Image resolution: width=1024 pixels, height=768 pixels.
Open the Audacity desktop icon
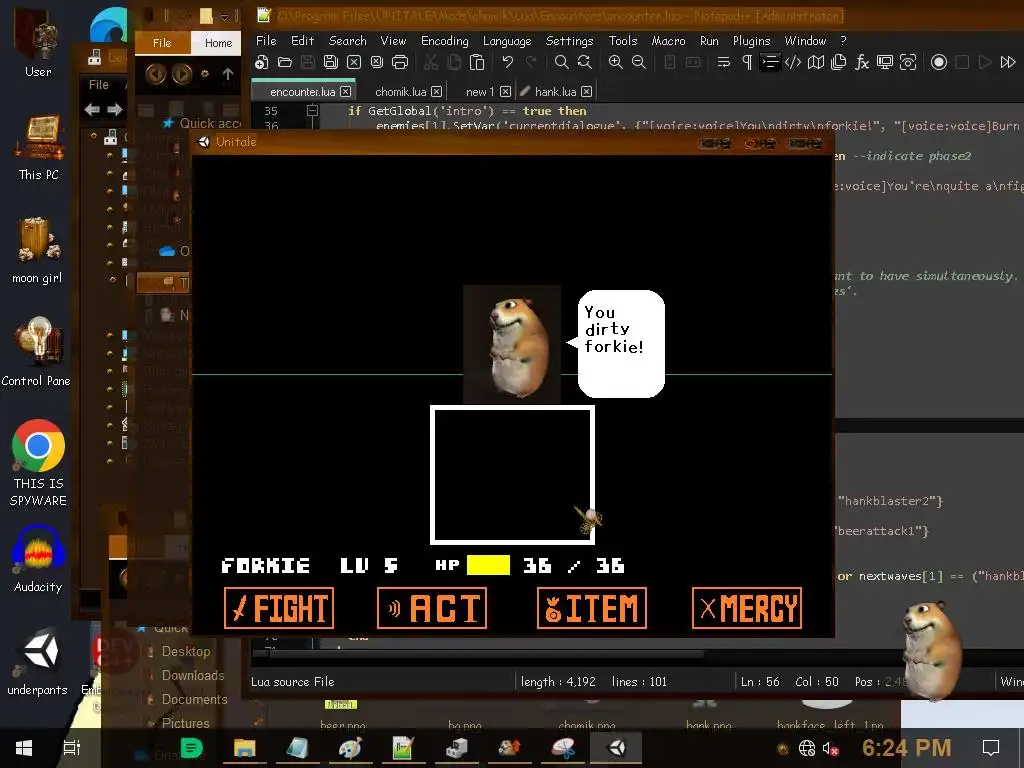[38, 557]
